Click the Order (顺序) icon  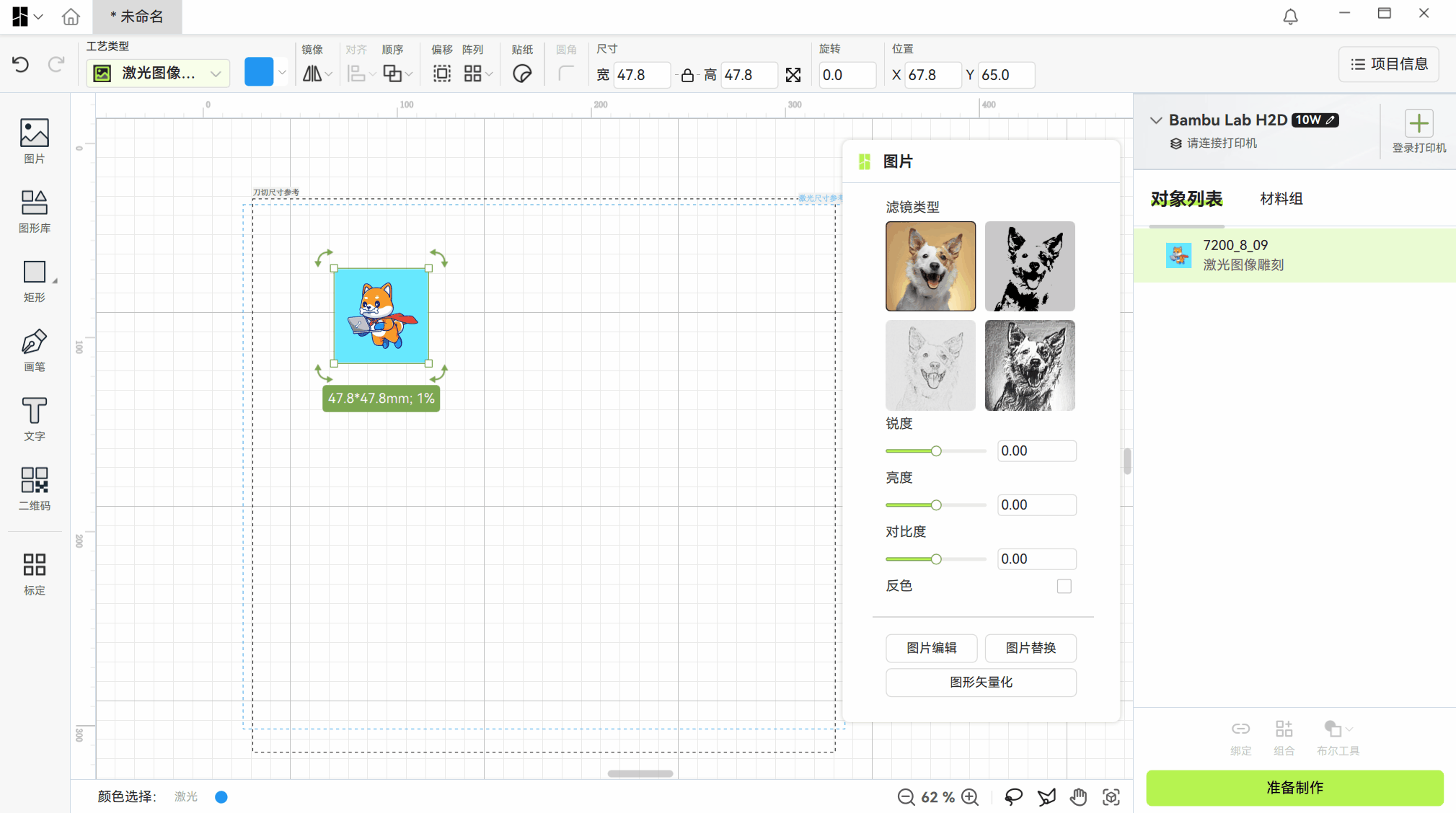[392, 74]
